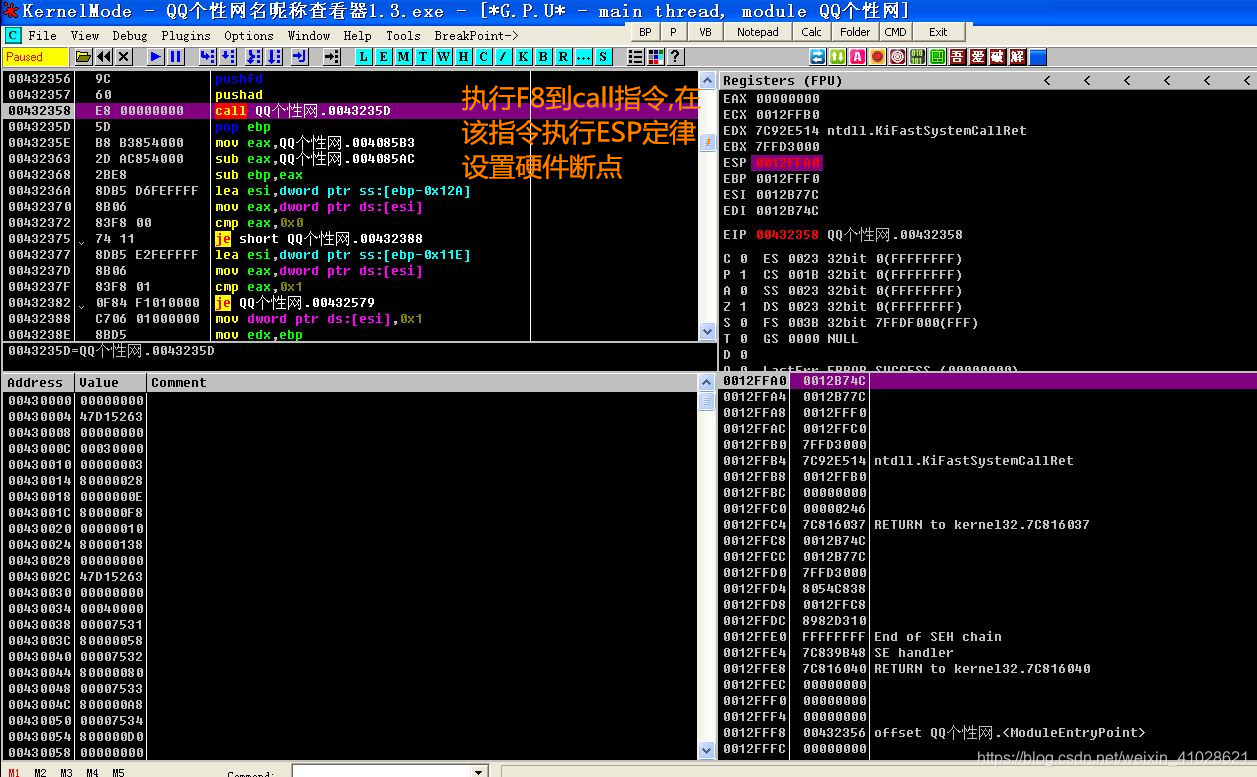Click into the Command input field

click(x=380, y=772)
